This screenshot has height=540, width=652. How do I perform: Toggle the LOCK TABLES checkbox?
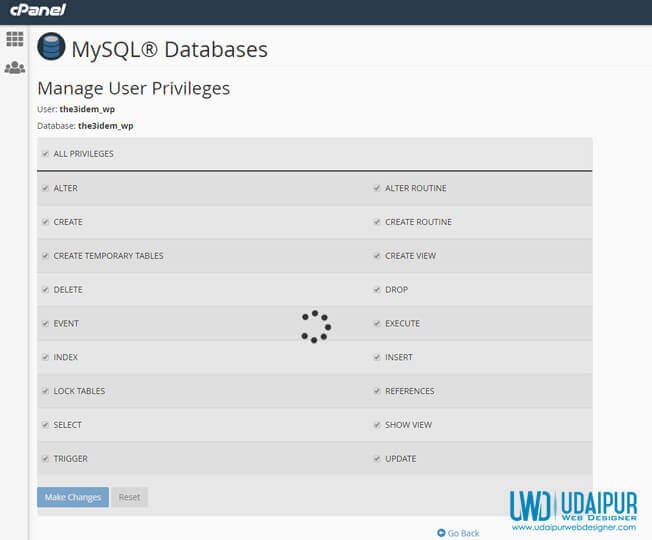click(45, 391)
